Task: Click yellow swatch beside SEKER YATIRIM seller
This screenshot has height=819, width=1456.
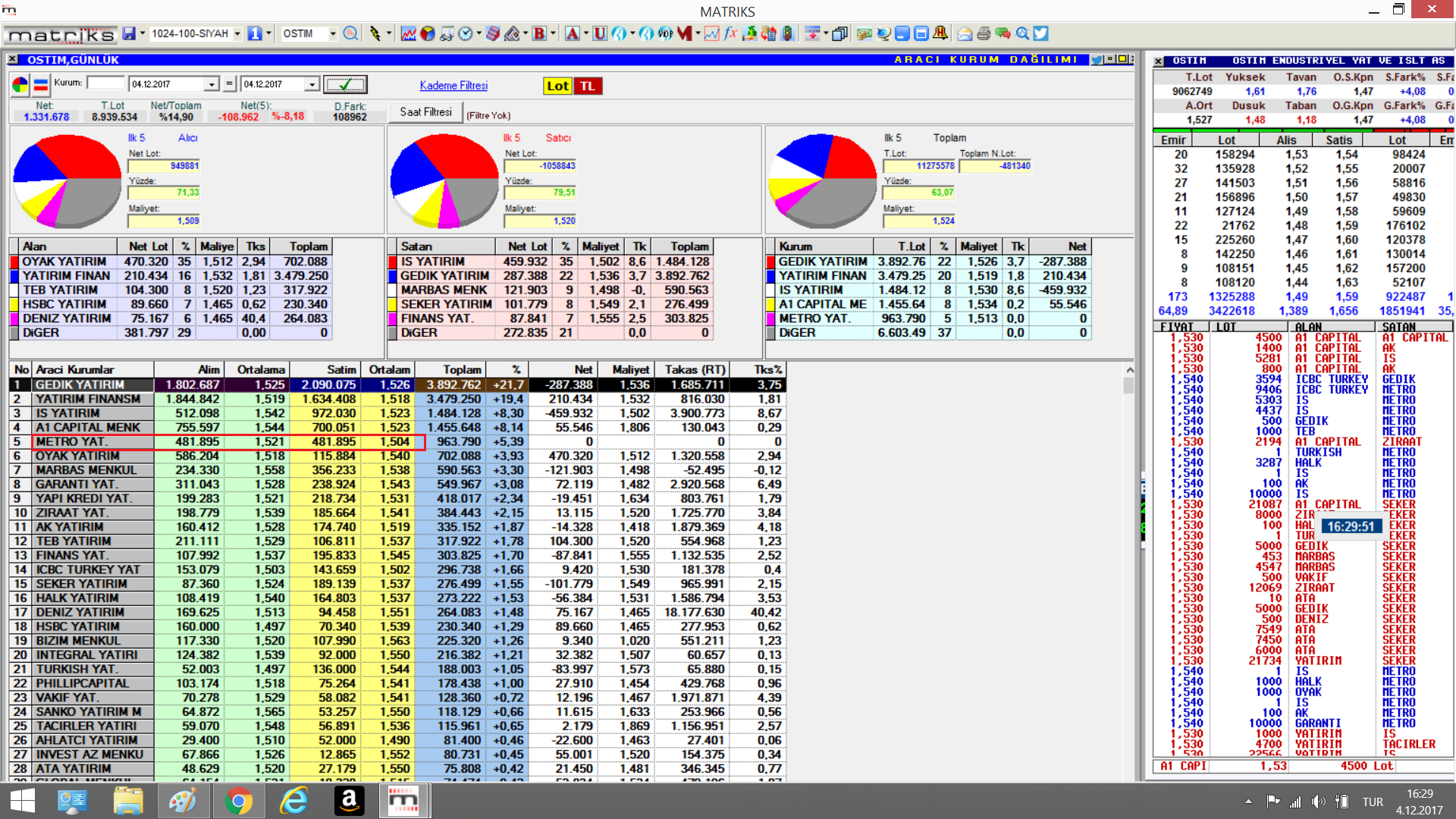Action: 392,304
